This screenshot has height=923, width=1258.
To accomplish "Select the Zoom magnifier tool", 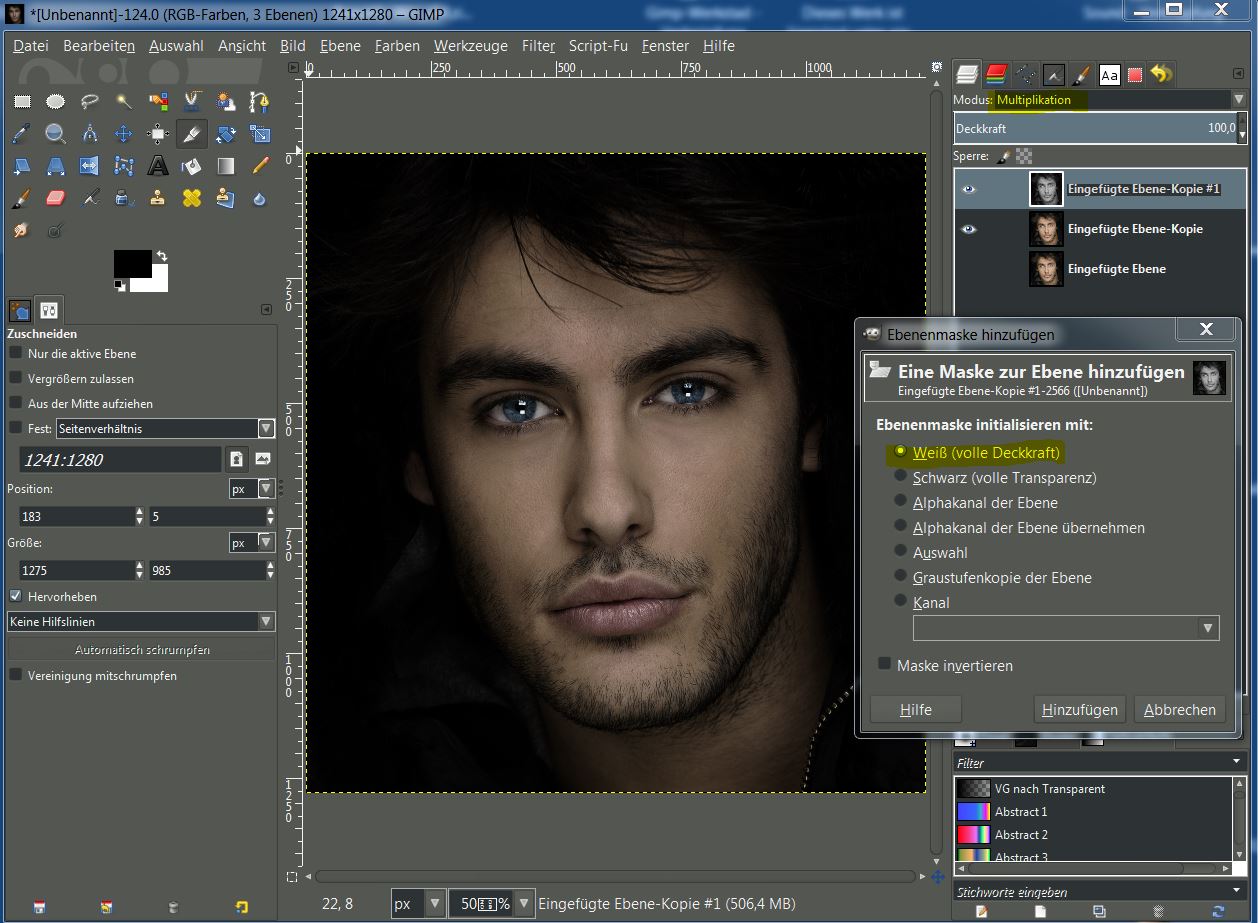I will coord(56,133).
